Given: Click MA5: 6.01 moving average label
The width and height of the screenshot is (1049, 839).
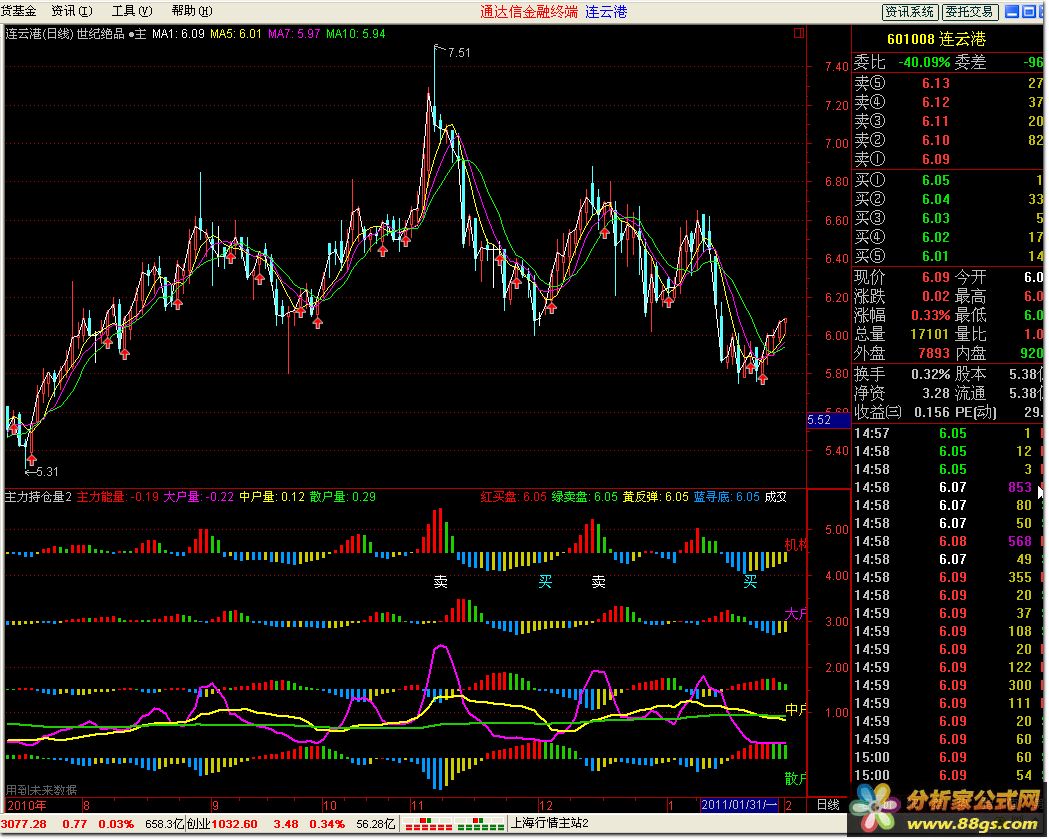Looking at the screenshot, I should [235, 33].
